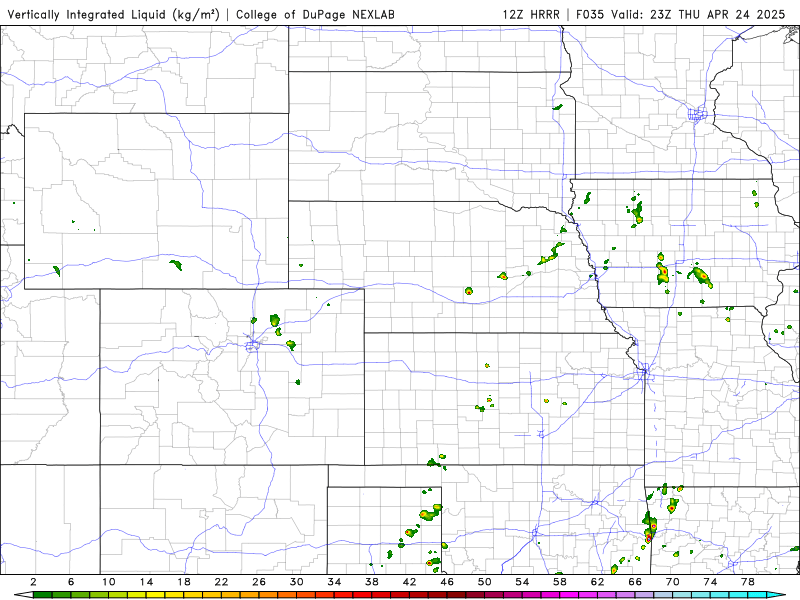
Task: Click the colorbar label "10"
Action: pos(109,582)
